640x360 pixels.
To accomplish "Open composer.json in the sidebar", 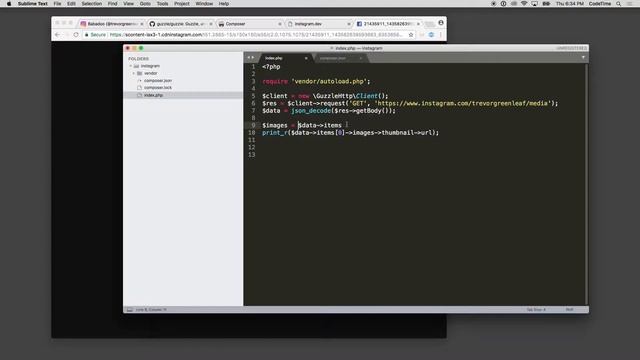I will coord(158,80).
